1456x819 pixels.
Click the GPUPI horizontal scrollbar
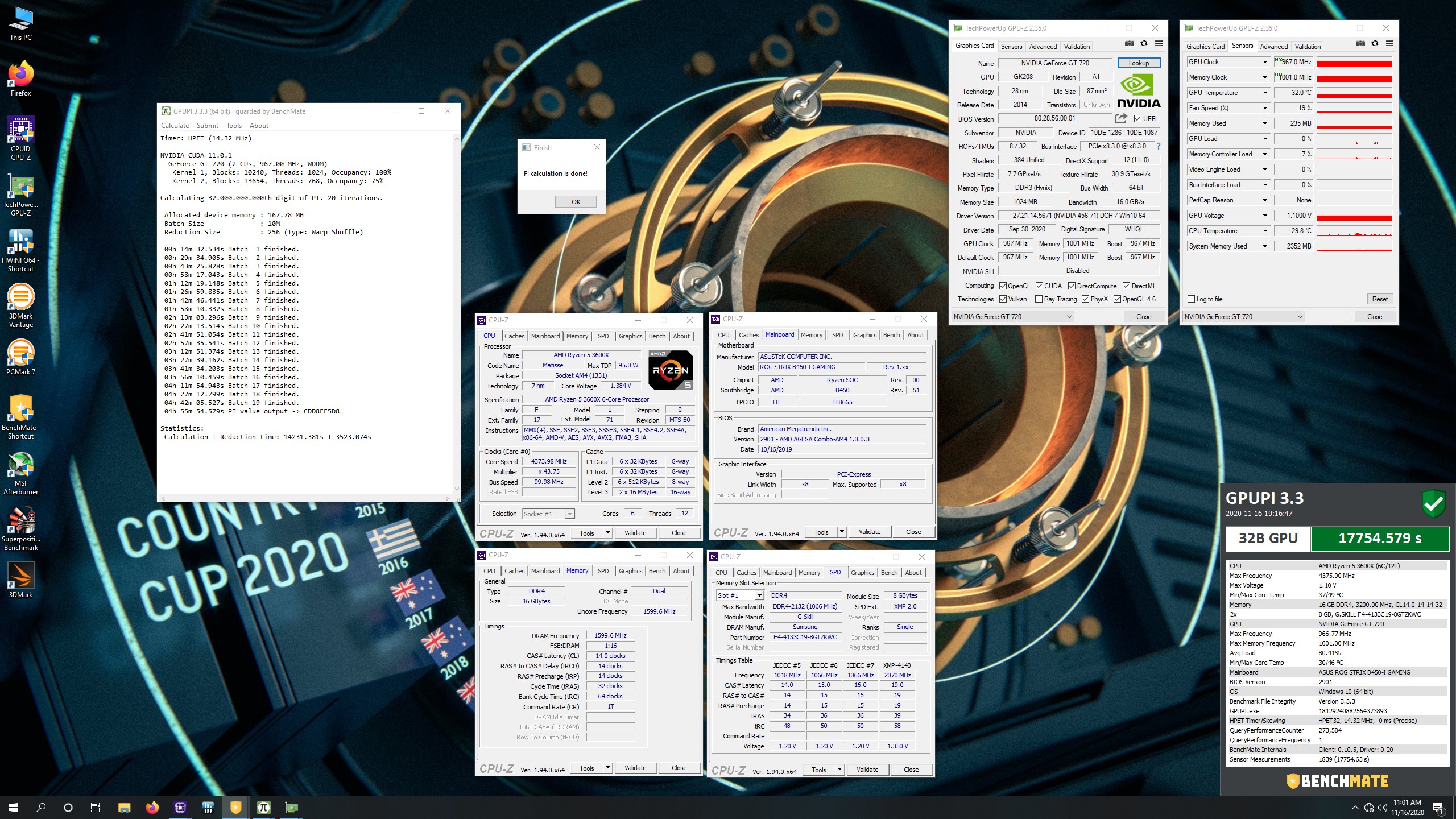pyautogui.click(x=306, y=498)
